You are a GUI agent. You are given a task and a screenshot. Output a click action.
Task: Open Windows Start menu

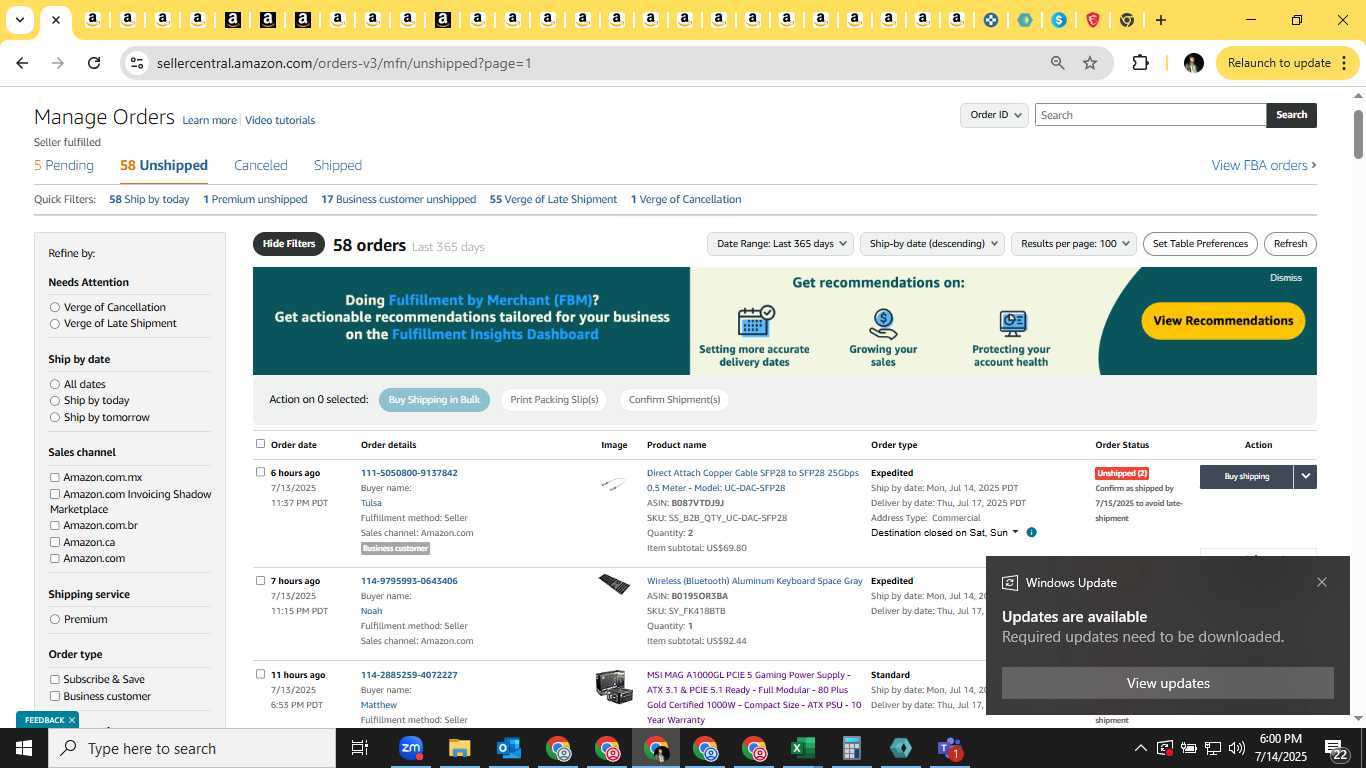23,748
